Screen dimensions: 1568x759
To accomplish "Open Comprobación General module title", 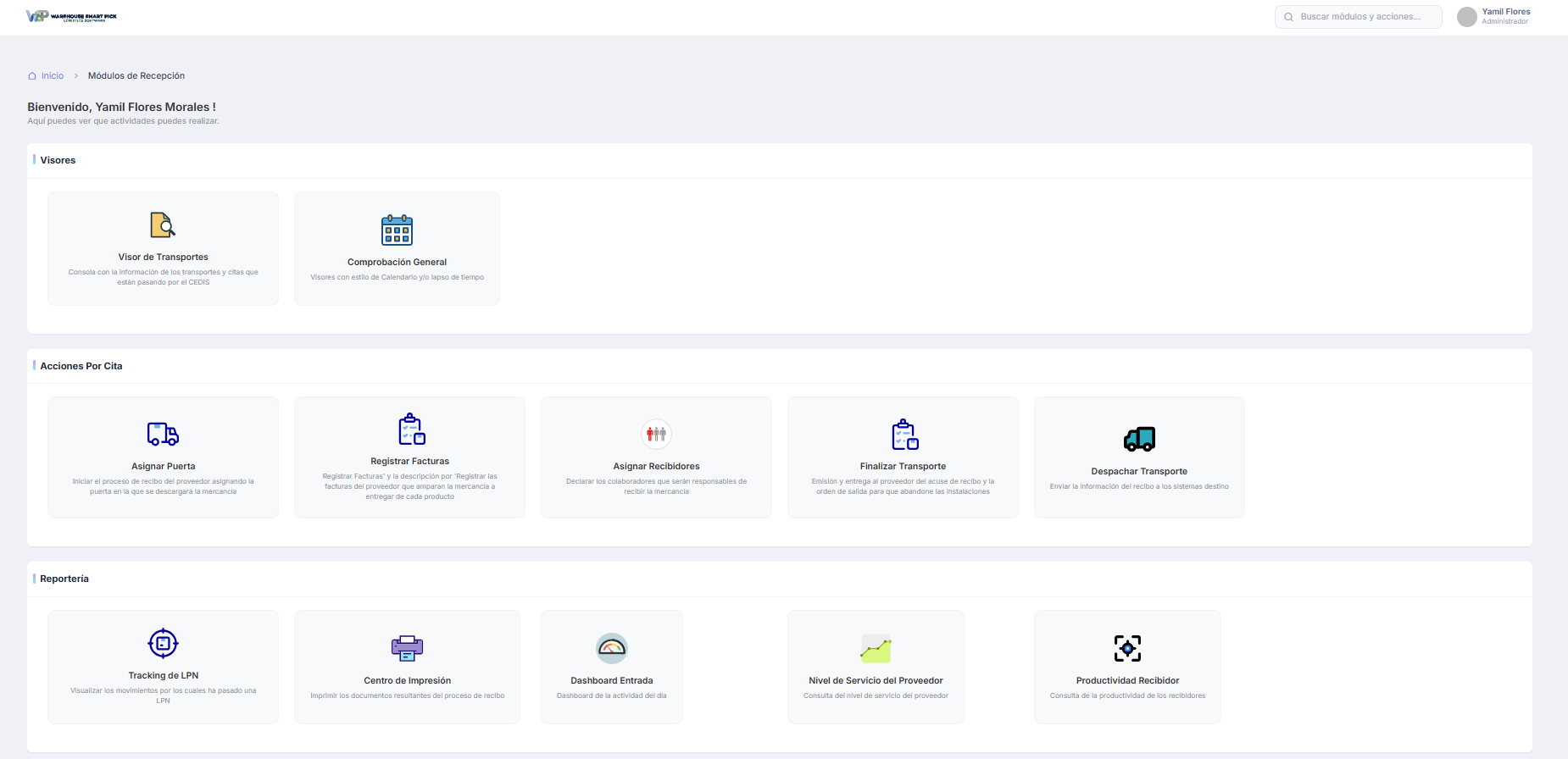I will pos(397,262).
